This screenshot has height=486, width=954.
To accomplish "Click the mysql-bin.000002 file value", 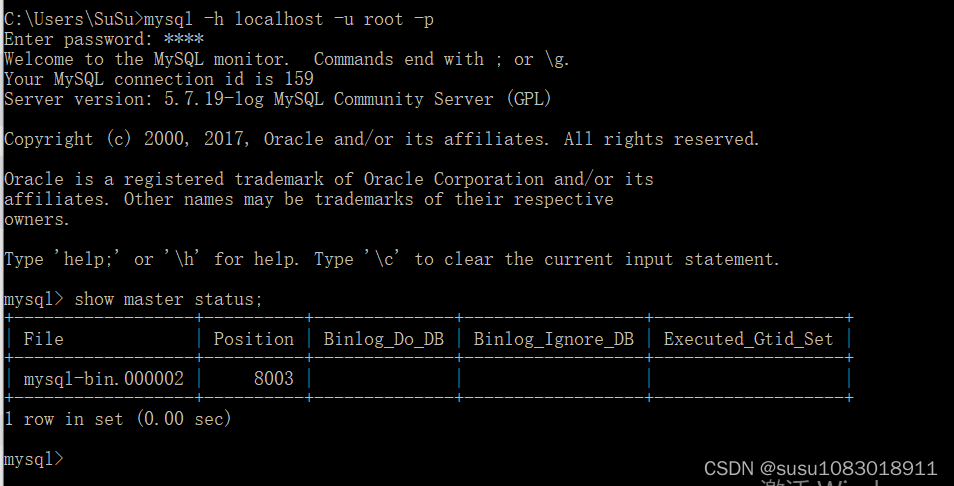I will 103,379.
